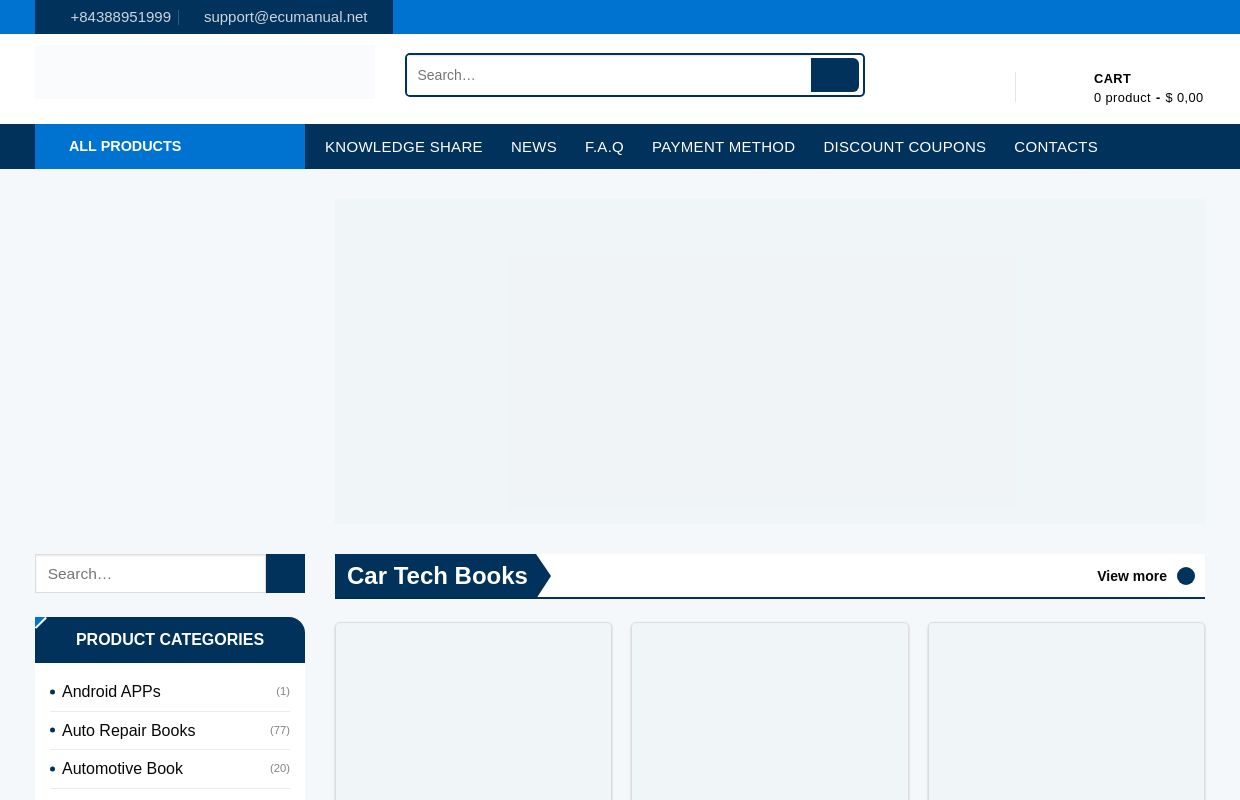
Task: Open the NEWS page
Action: point(533,146)
